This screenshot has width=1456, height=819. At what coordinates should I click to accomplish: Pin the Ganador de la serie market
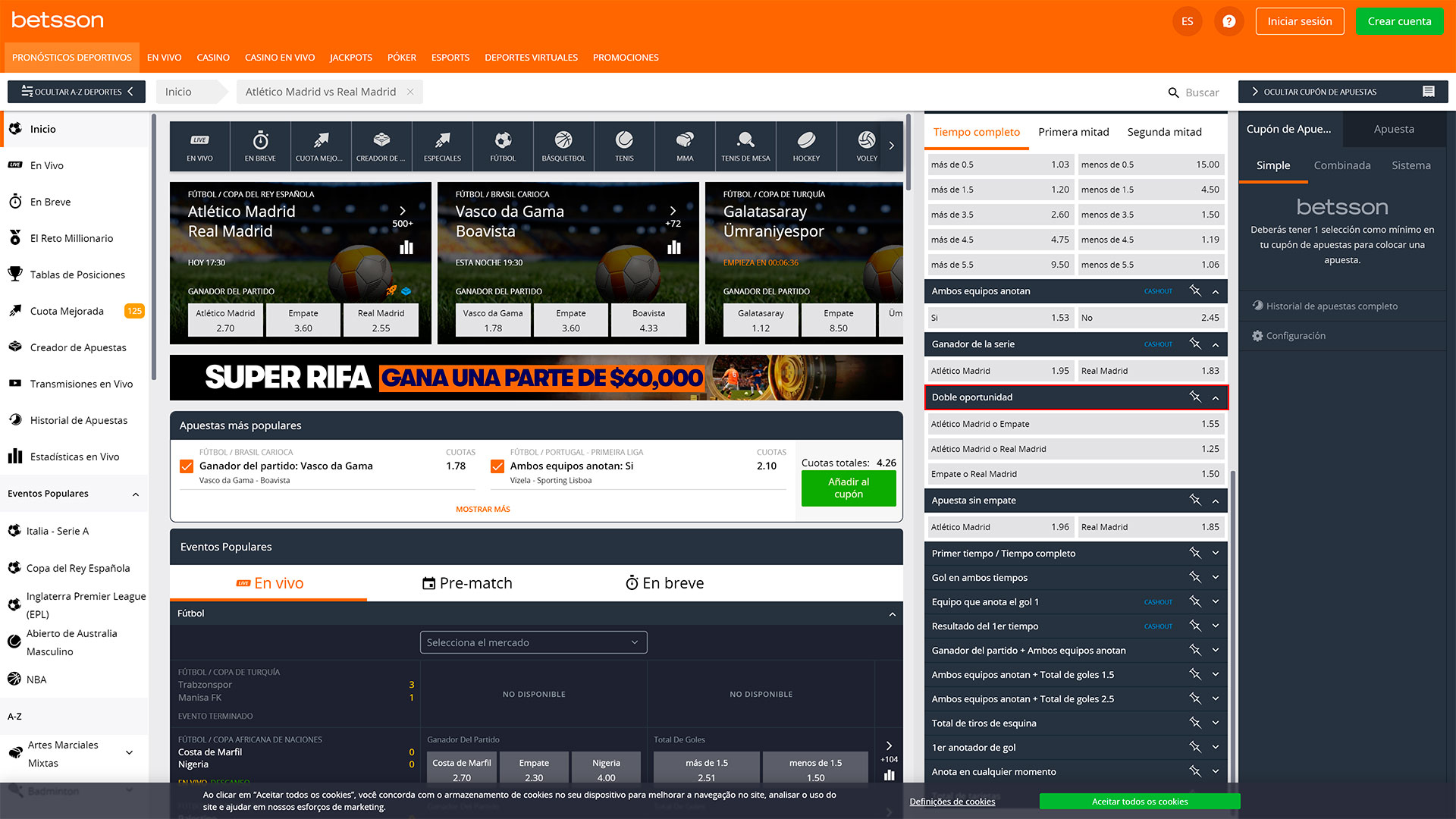pyautogui.click(x=1195, y=344)
